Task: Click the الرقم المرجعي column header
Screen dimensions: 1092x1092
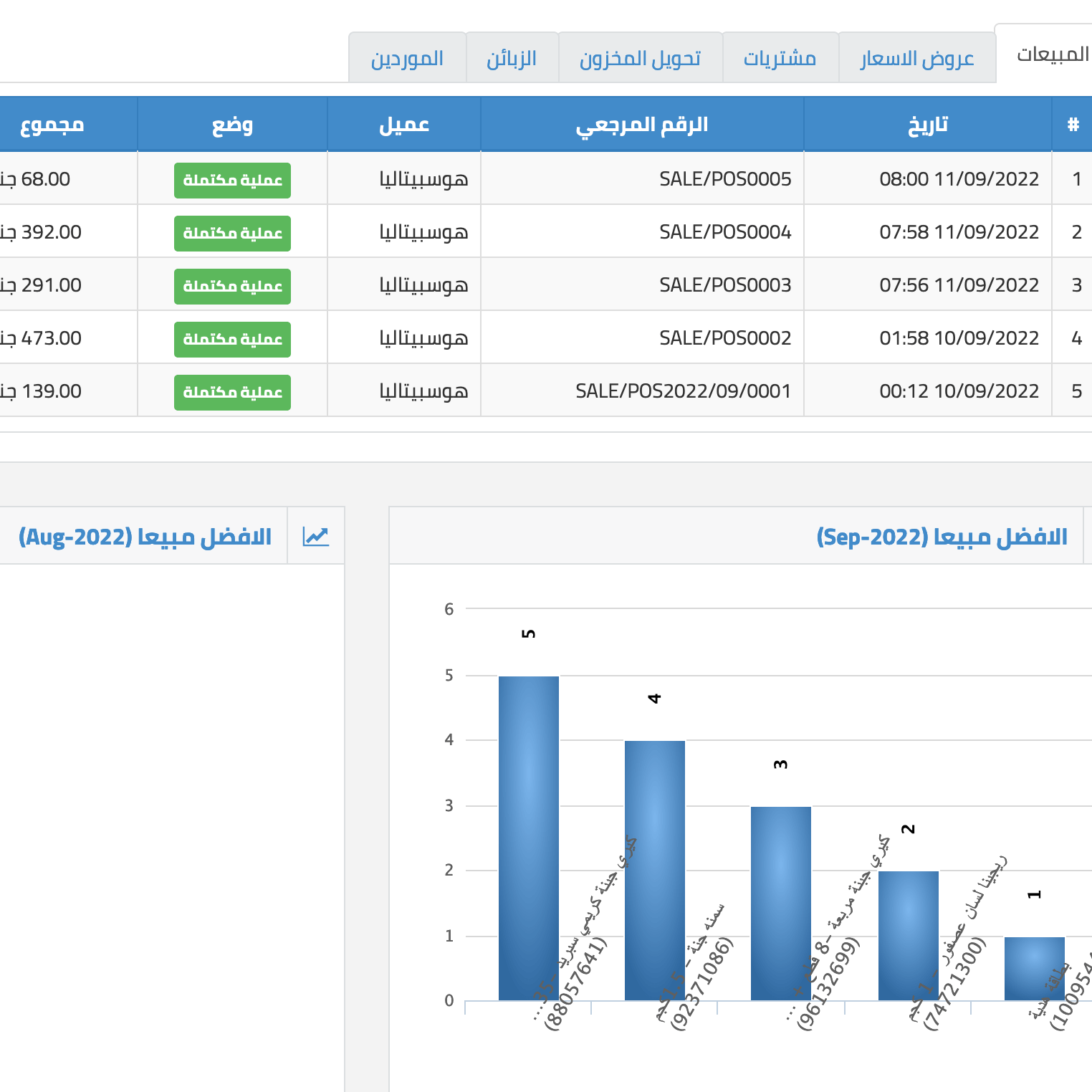Action: (641, 125)
